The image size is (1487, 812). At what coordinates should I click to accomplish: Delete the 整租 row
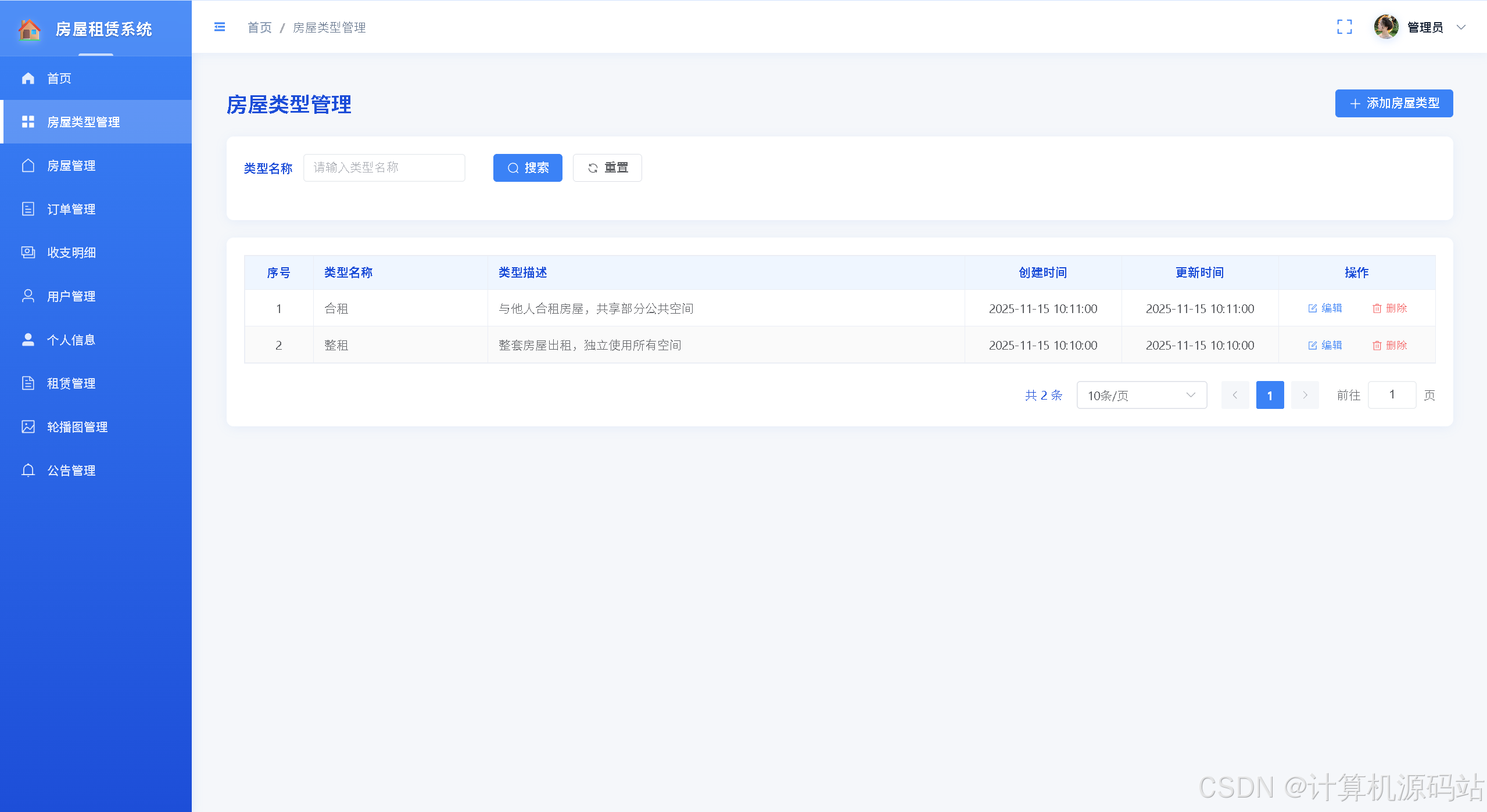tap(1389, 346)
